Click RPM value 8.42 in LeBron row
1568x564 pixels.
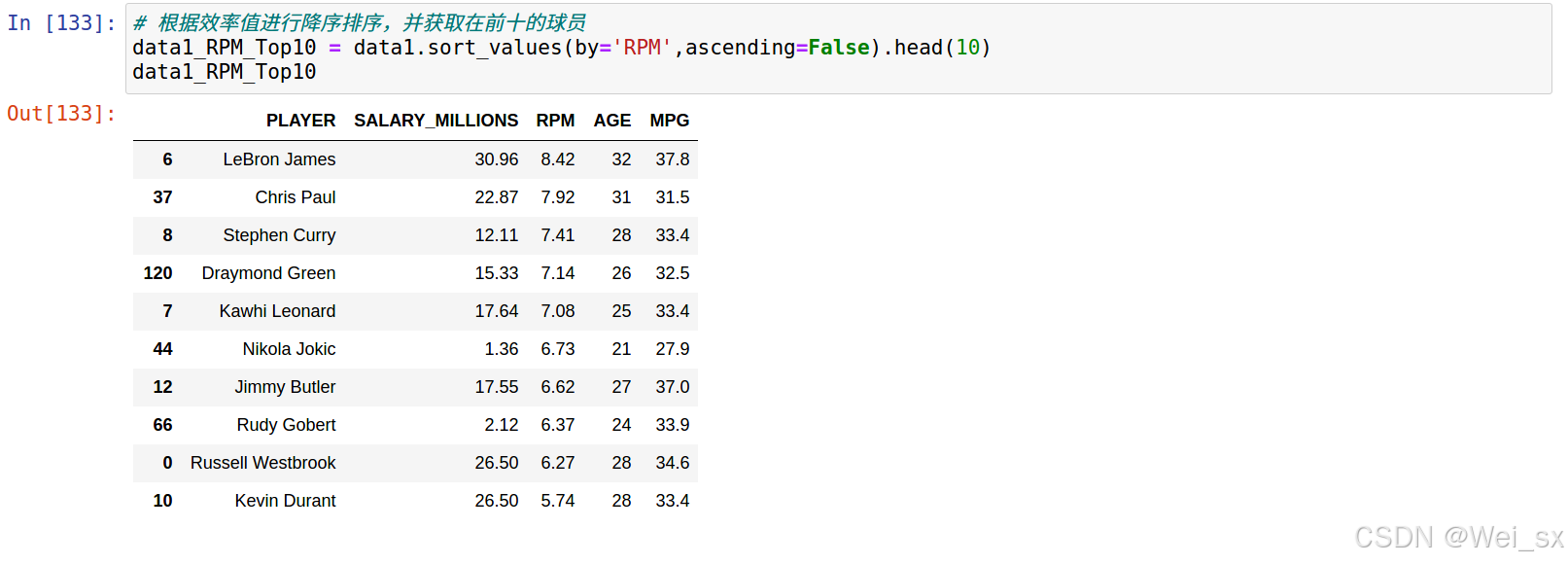(x=557, y=159)
